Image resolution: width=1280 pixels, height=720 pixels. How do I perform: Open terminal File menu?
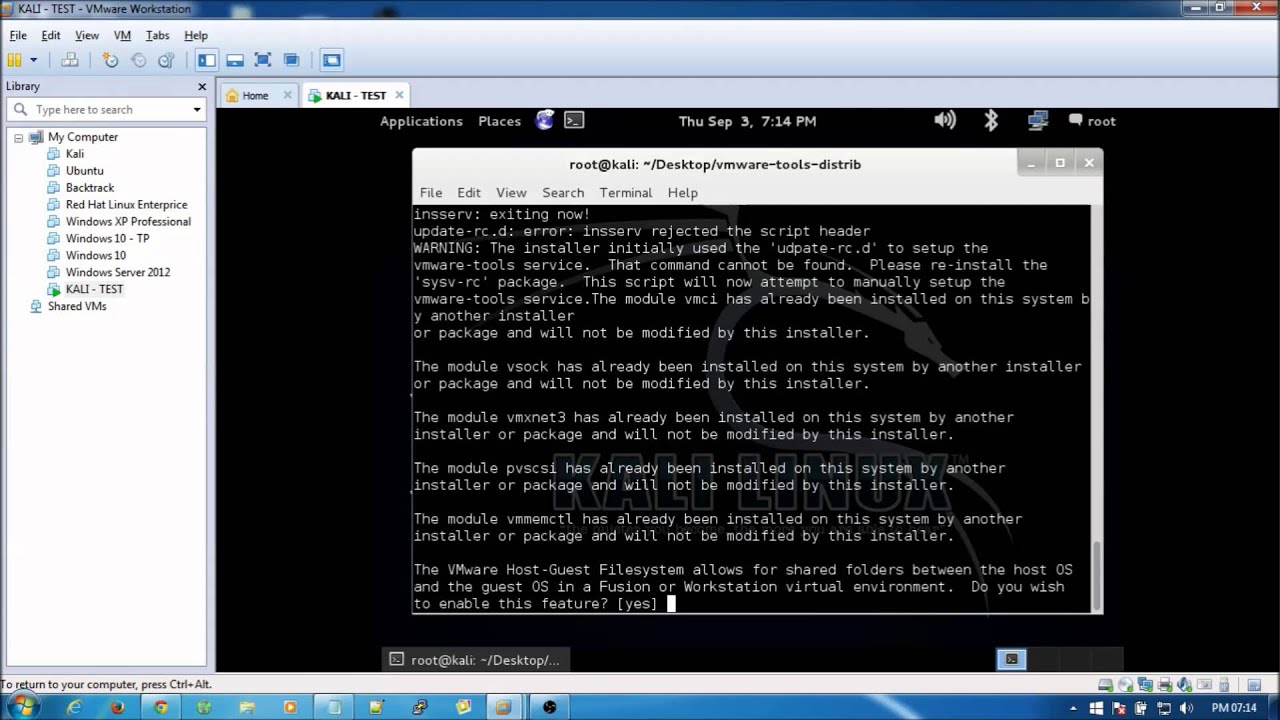point(431,193)
